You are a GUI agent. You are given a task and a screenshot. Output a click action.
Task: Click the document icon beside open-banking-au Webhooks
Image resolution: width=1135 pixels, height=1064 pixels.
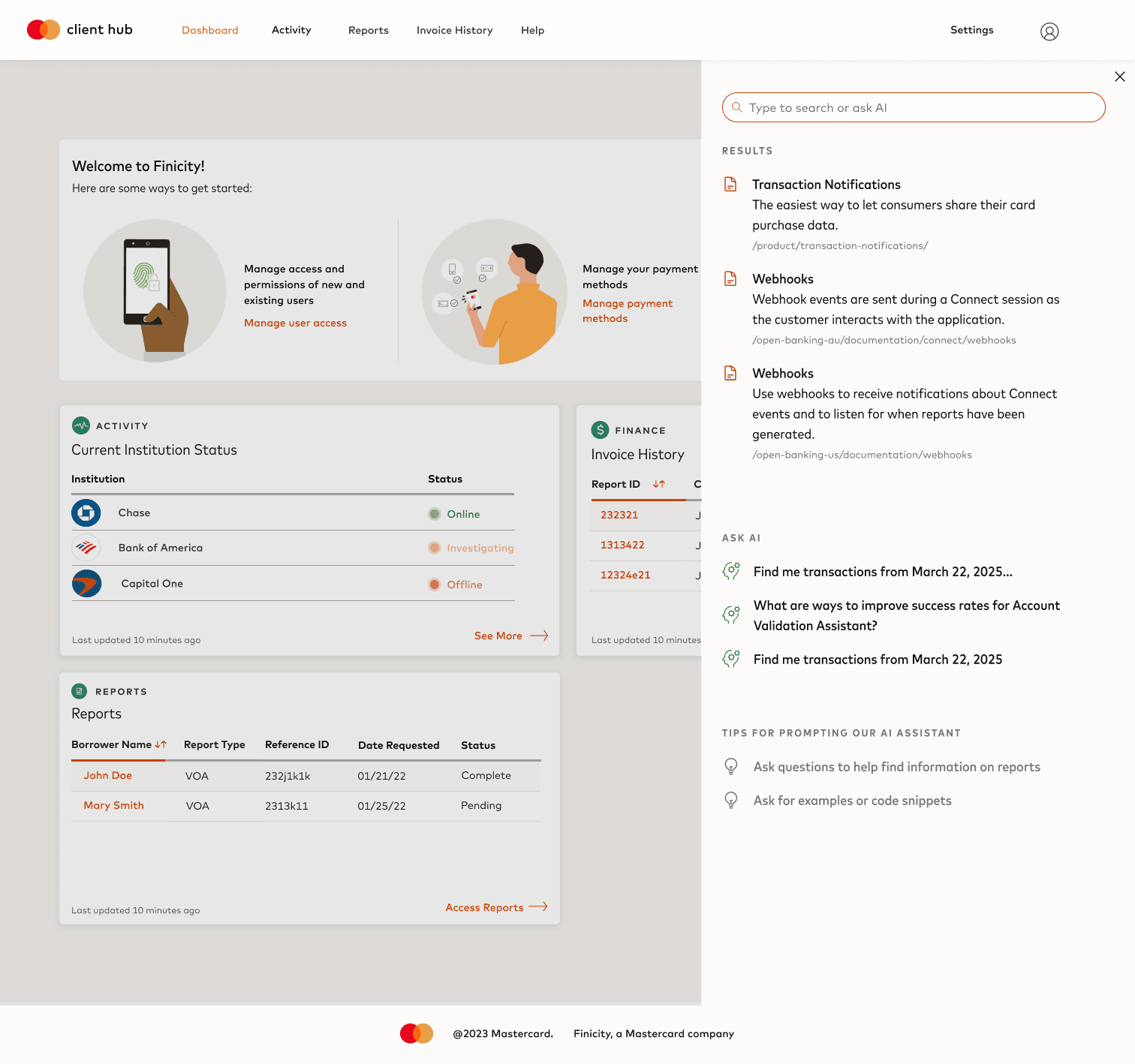(730, 278)
